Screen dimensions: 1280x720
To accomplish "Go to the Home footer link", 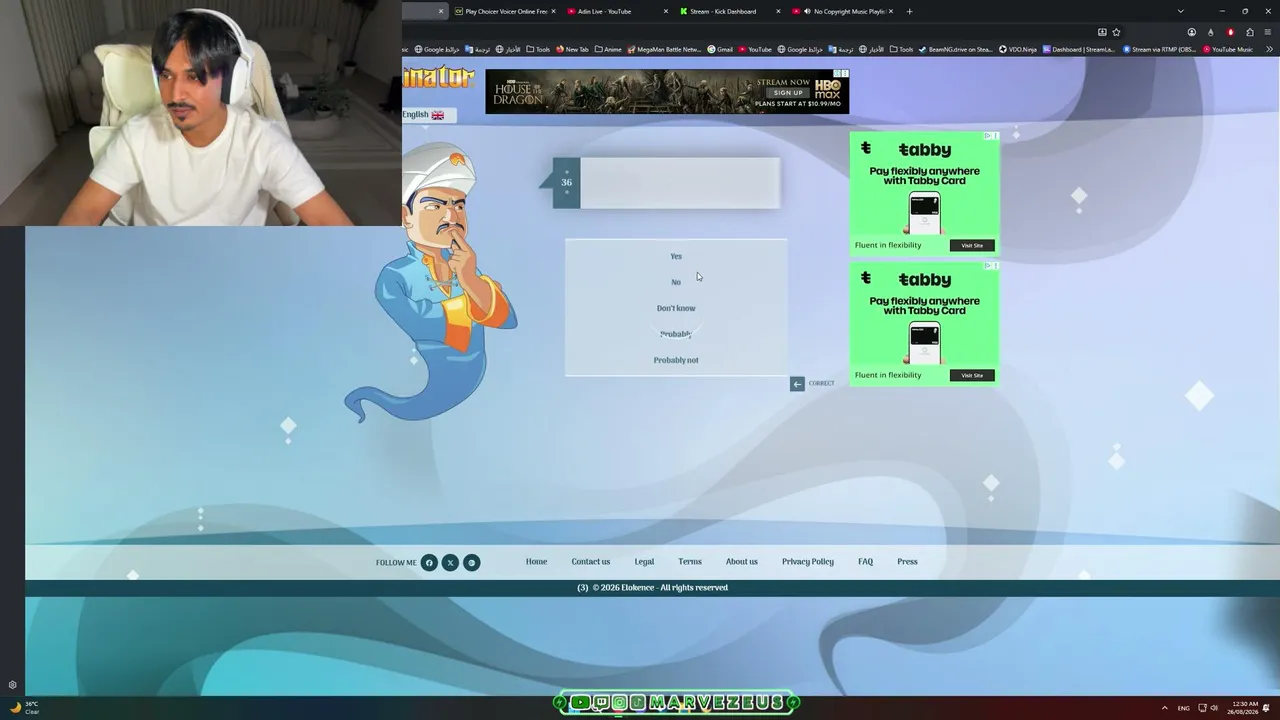I will tap(537, 562).
